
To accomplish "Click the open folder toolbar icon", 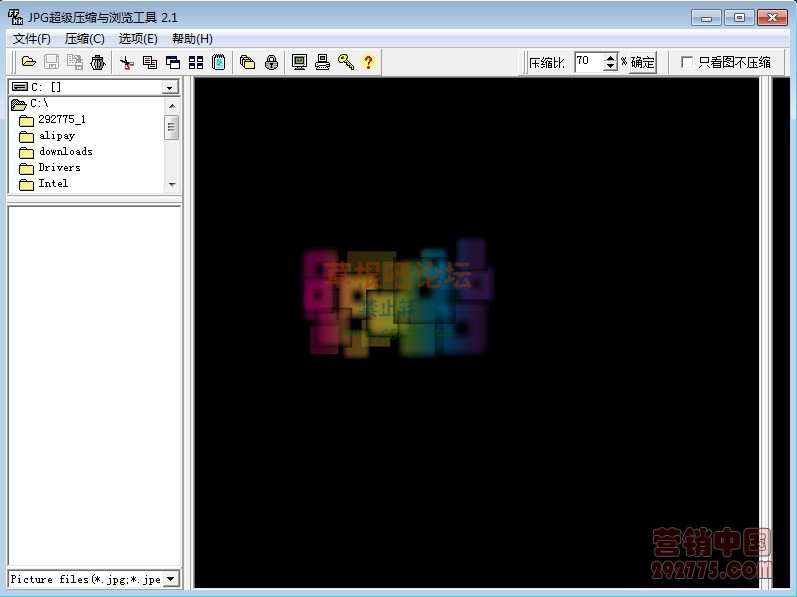I will pos(29,62).
